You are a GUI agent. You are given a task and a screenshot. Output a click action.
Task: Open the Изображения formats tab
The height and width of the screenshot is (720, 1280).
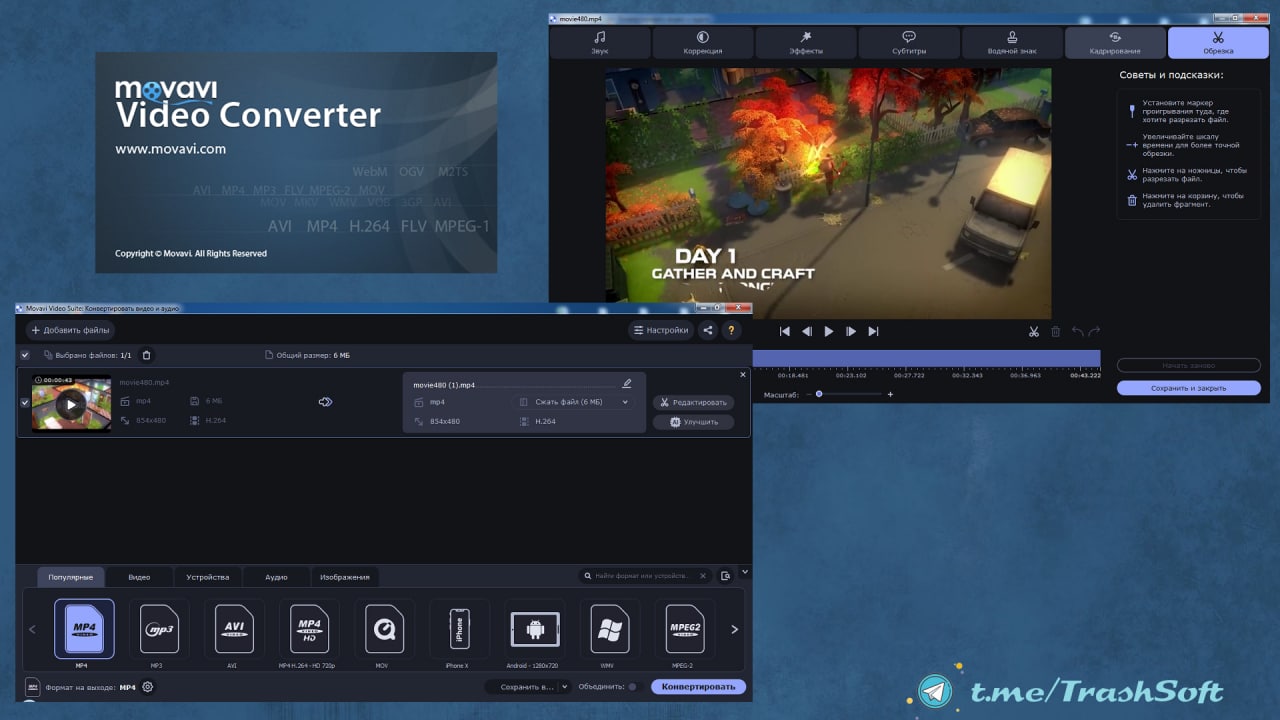(x=345, y=577)
